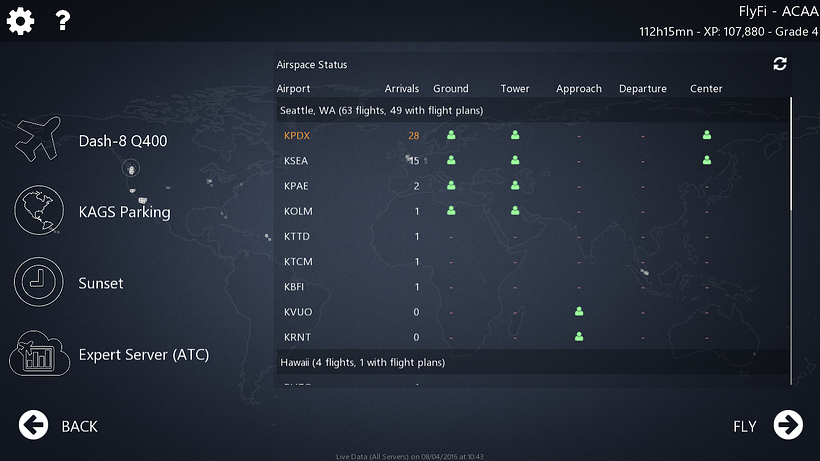This screenshot has height=461, width=820.
Task: Select KPDX Ground controller icon
Action: tap(451, 135)
